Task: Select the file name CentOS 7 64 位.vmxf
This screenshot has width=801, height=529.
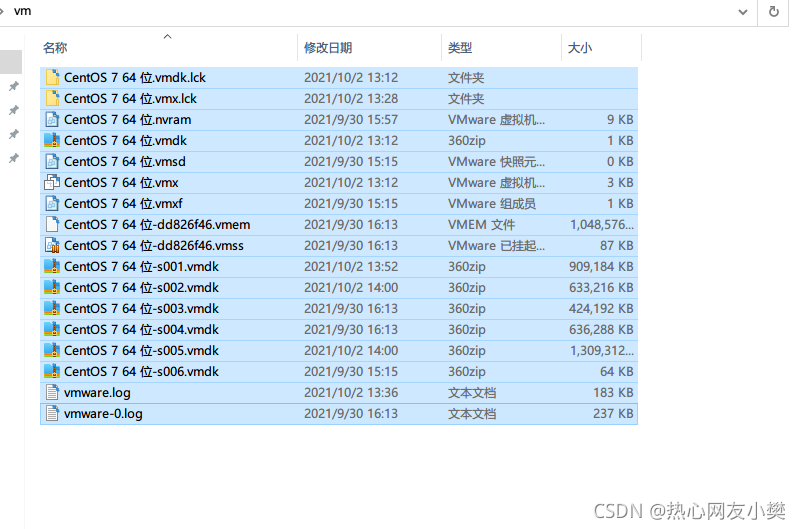Action: tap(123, 203)
